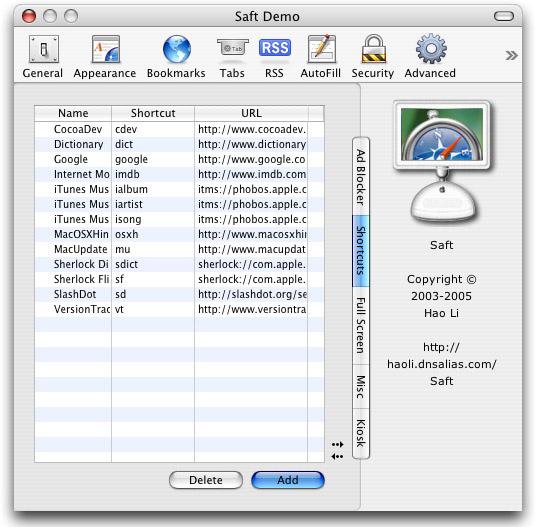Click the right-pointing dotted arrow icon
535x527 pixels.
(x=337, y=444)
